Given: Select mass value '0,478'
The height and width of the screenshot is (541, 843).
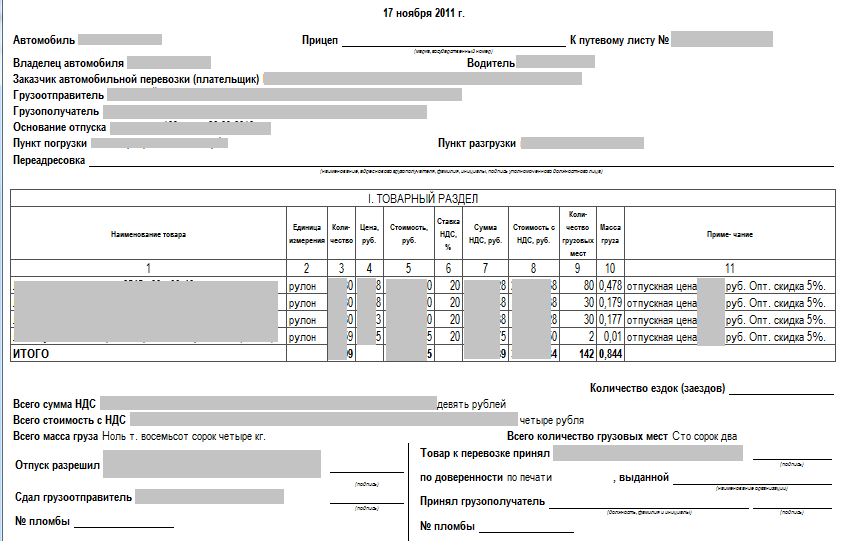Looking at the screenshot, I should (610, 286).
